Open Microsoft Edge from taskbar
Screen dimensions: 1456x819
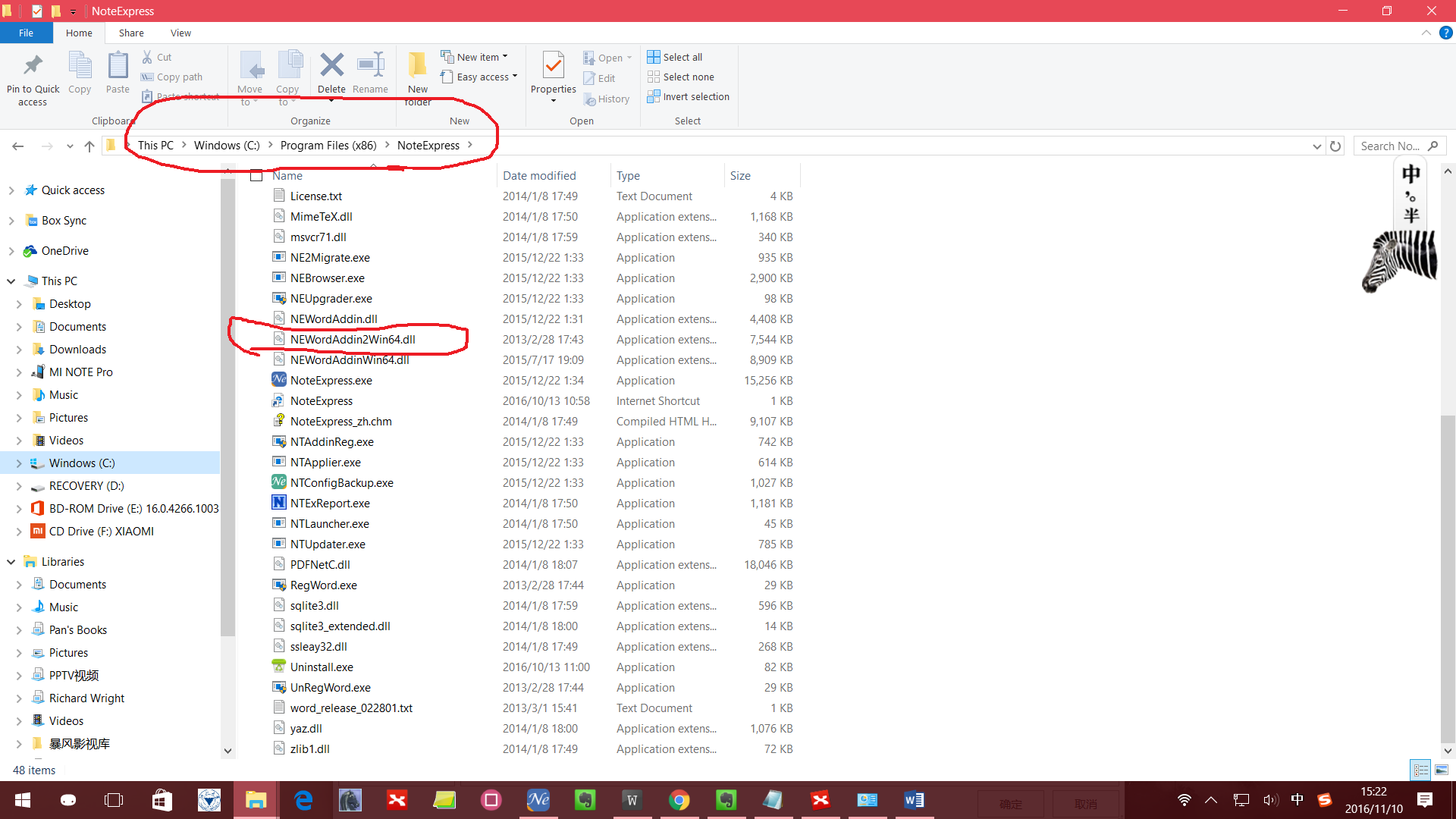coord(303,800)
